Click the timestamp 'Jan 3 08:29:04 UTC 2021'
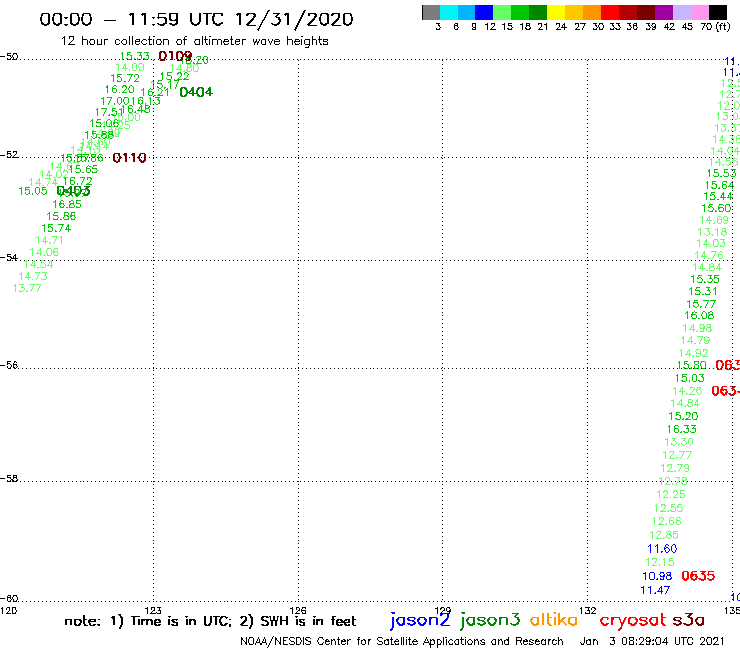740x650 pixels. 652,641
